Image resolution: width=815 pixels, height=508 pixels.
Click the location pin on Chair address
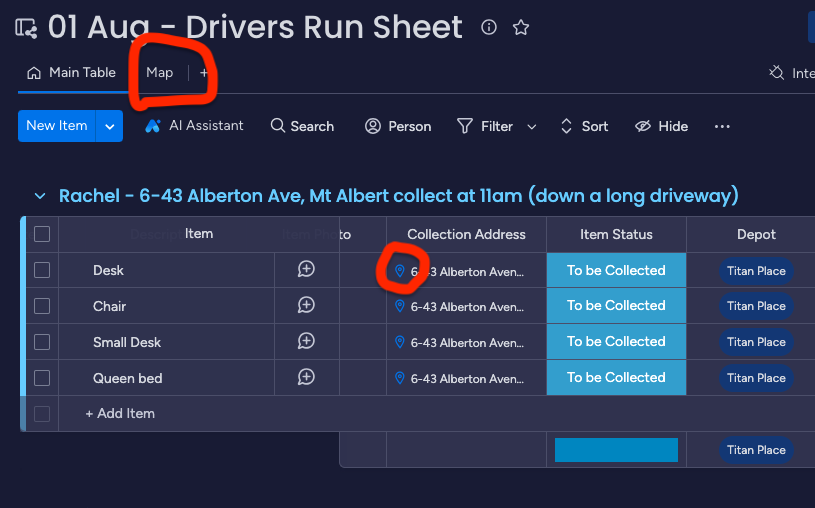coord(400,306)
